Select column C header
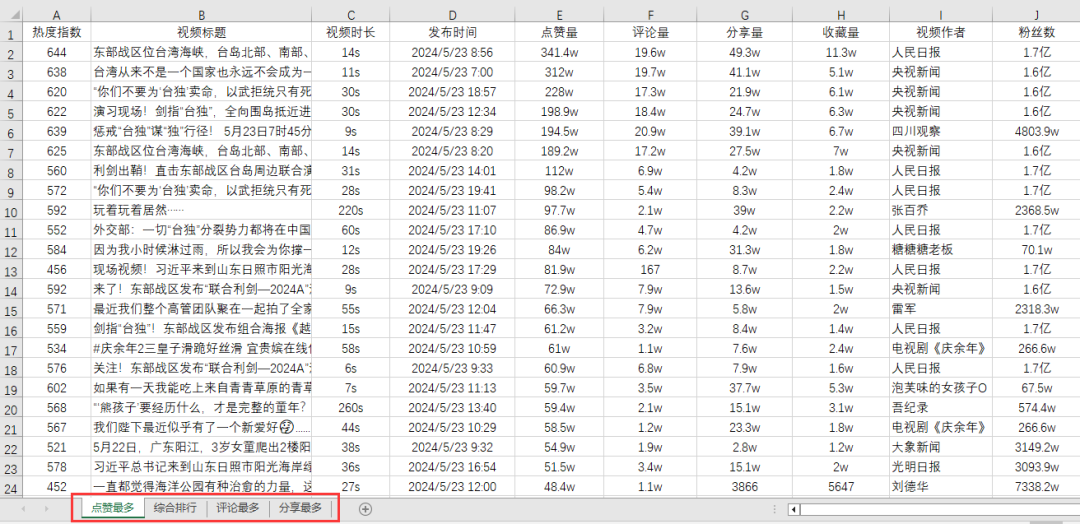 point(351,14)
